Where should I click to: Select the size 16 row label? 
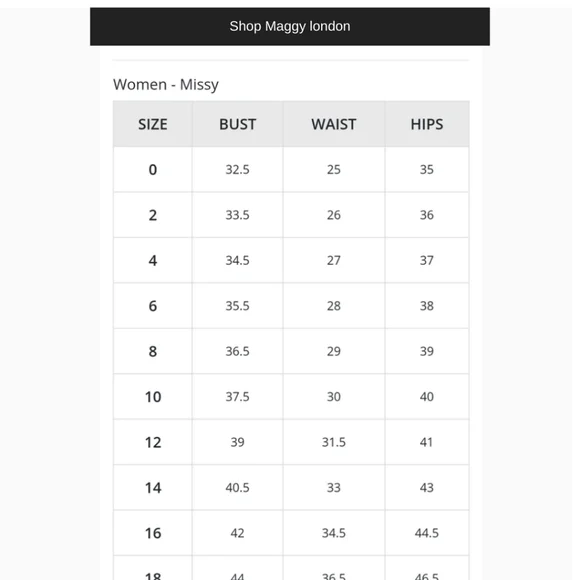point(153,533)
